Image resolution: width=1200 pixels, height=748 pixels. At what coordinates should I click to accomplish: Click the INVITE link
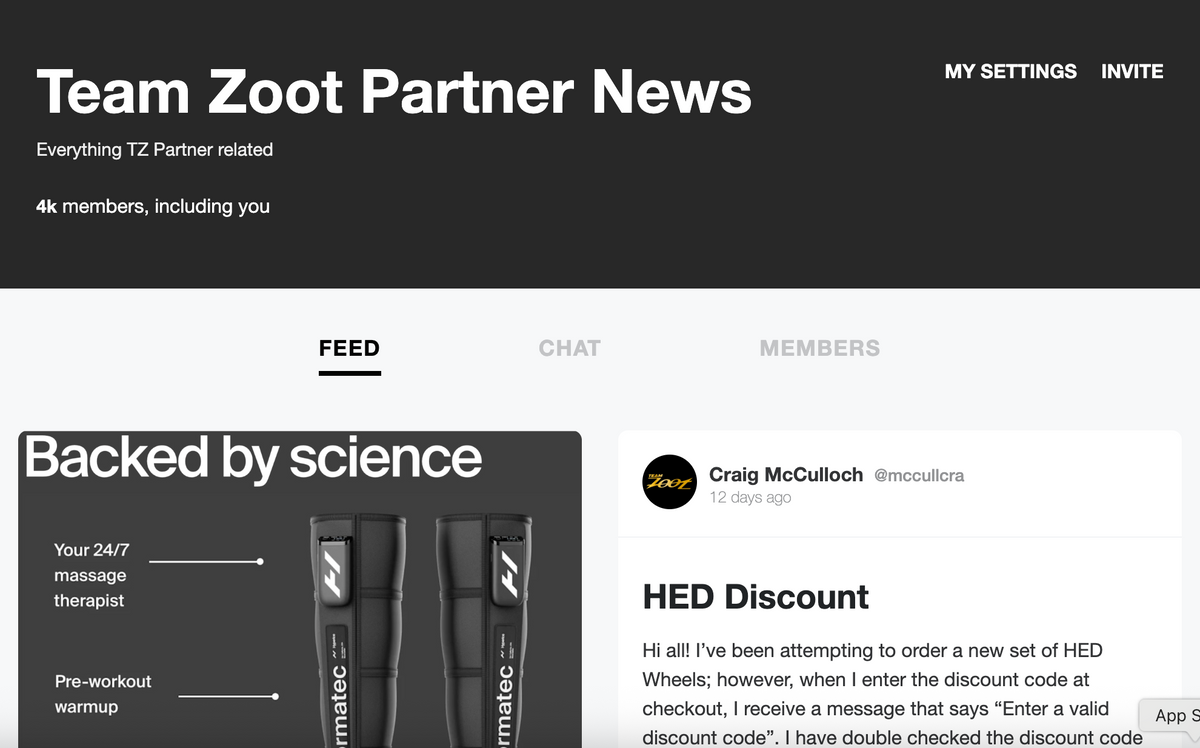click(x=1132, y=71)
